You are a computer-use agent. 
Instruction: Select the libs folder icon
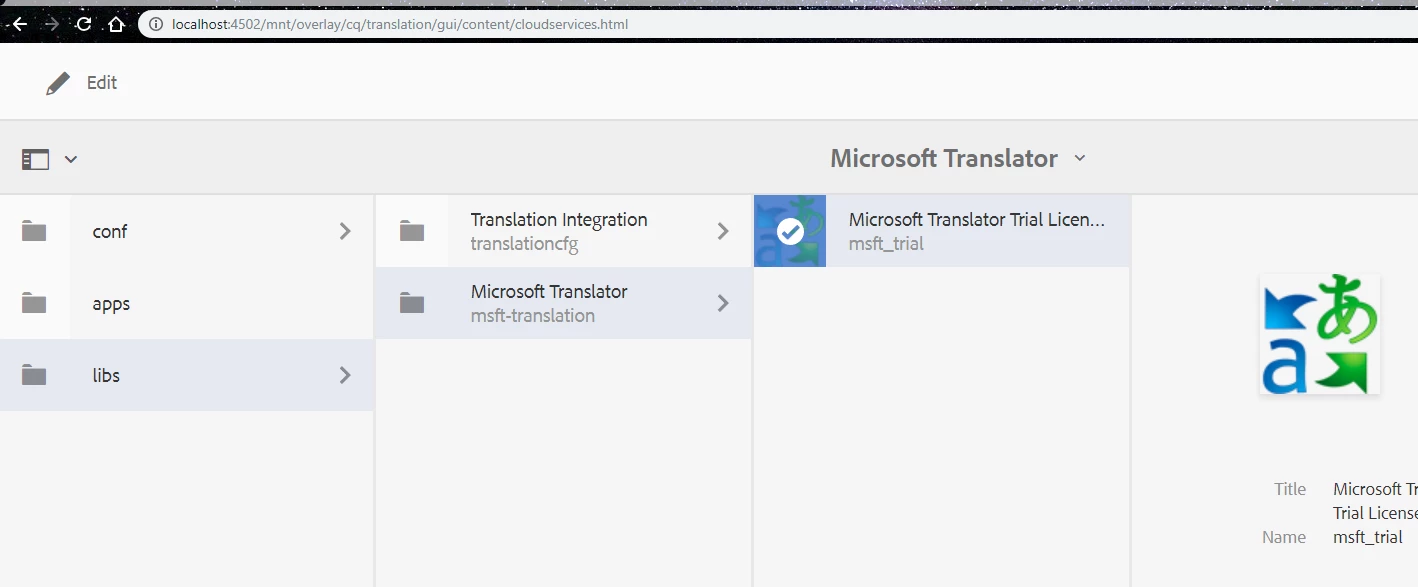[x=34, y=375]
